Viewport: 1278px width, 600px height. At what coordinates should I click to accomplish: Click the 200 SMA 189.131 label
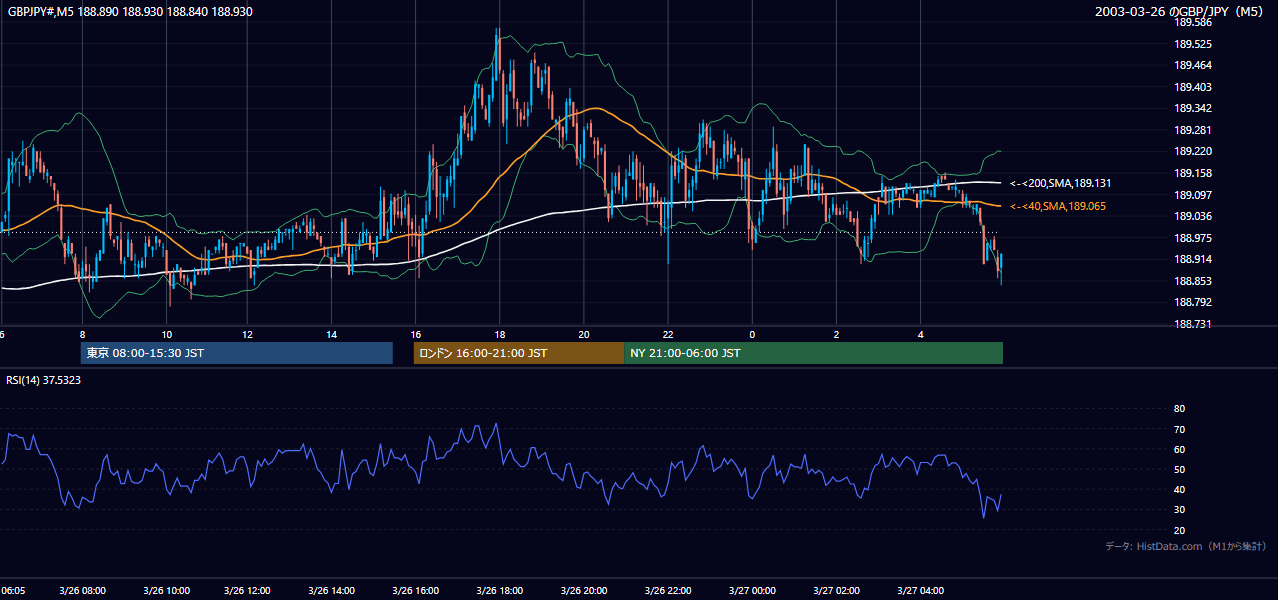1060,183
